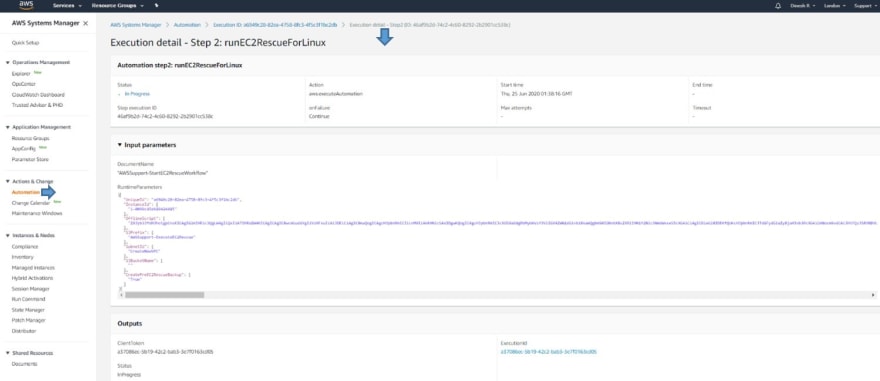The width and height of the screenshot is (880, 381).
Task: Collapse the Actions & Change section
Action: tap(8, 181)
